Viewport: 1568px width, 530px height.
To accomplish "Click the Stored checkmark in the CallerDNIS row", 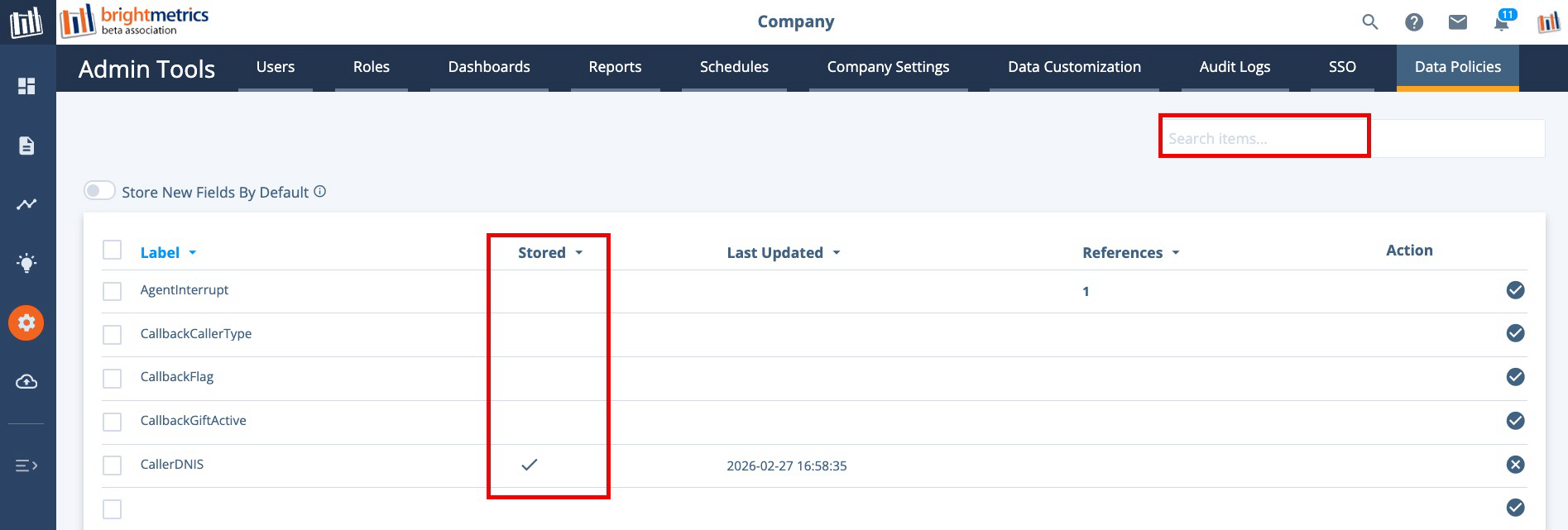I will point(530,465).
